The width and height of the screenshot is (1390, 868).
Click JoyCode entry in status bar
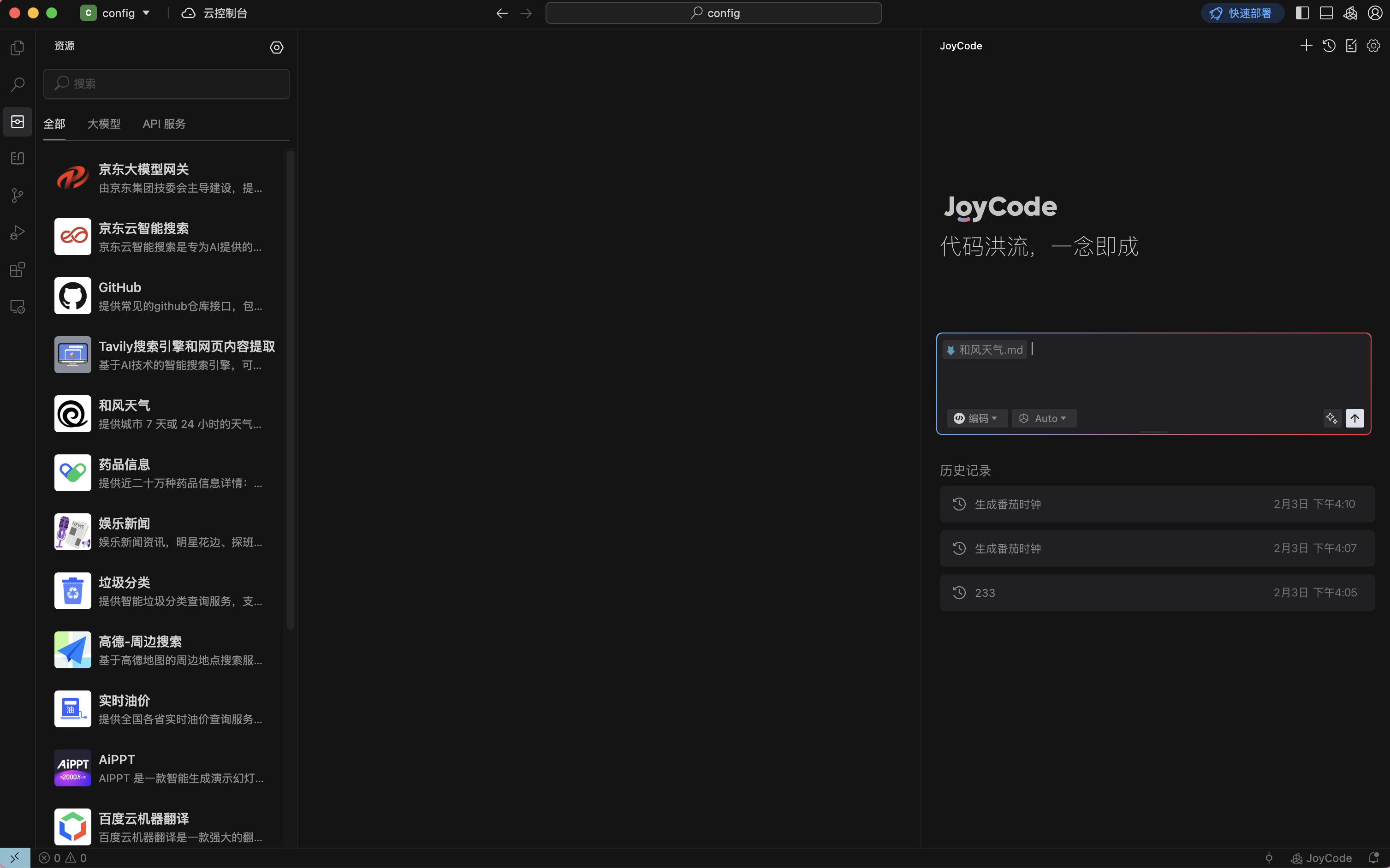[1321, 858]
